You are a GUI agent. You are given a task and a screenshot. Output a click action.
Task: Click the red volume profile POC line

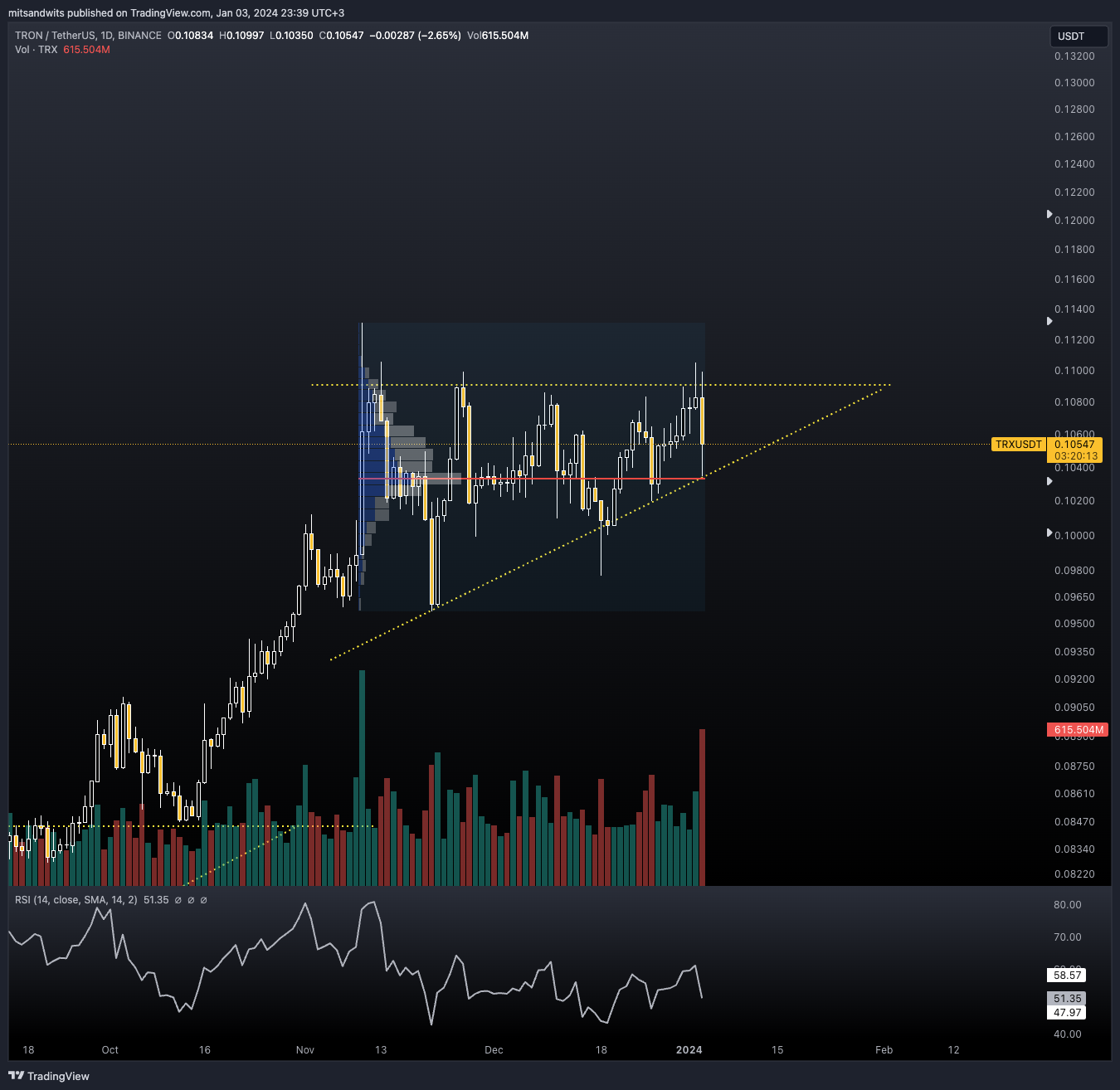(x=531, y=479)
